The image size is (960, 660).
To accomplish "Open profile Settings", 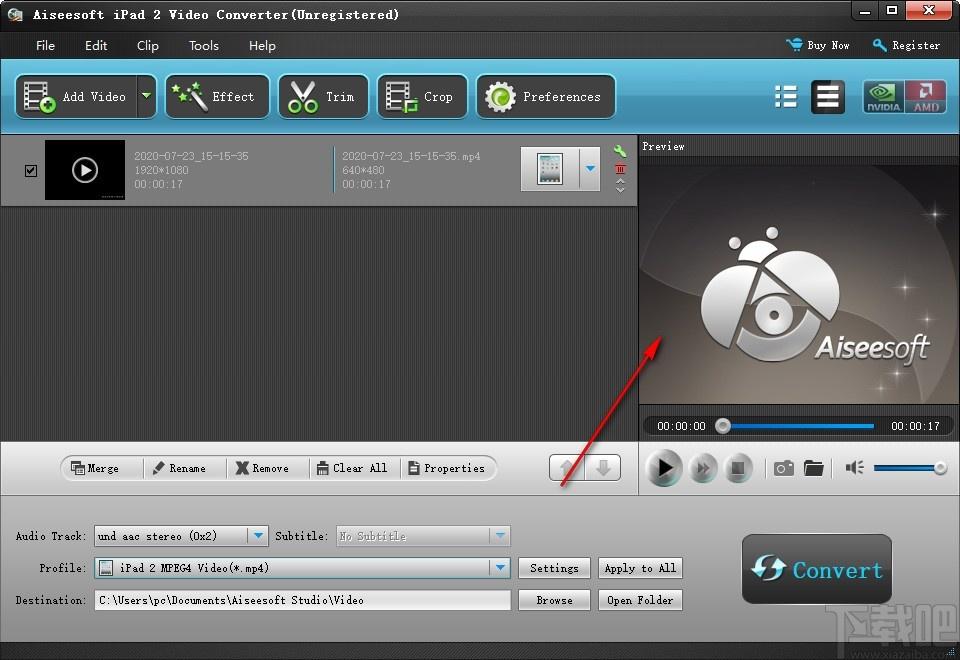I will tap(554, 568).
